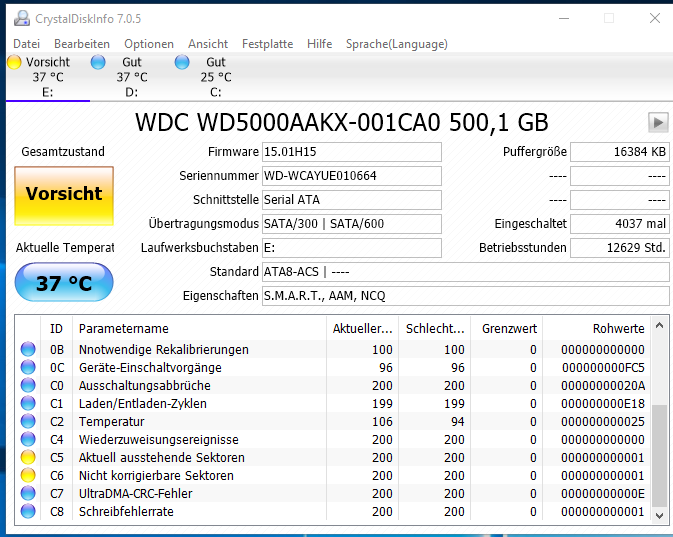Click blue status dot for Schreibfehlerrate row
Image resolution: width=673 pixels, height=537 pixels.
click(28, 512)
